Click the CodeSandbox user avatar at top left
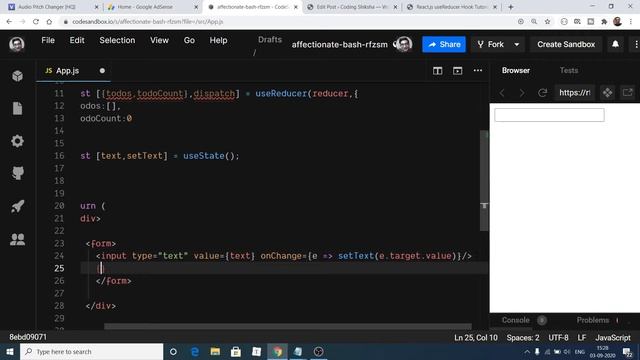The width and height of the screenshot is (640, 360). [x=17, y=44]
